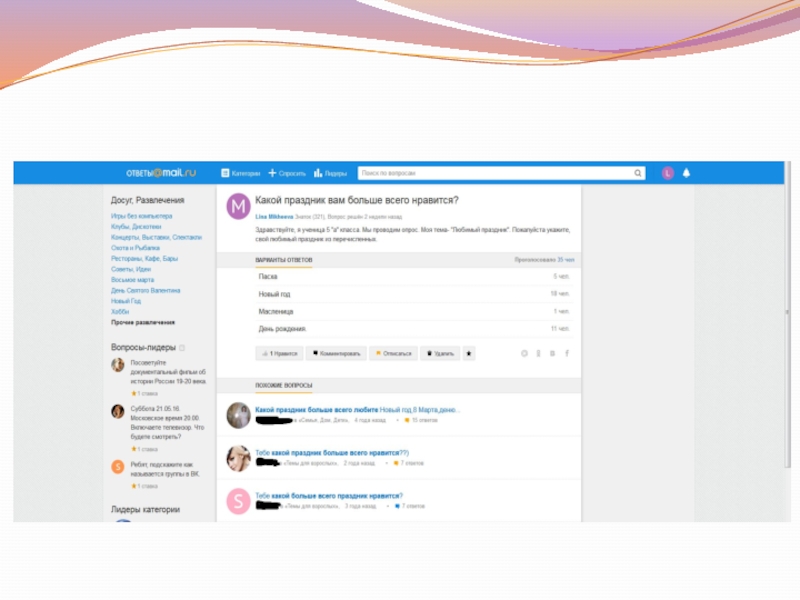800x600 pixels.
Task: Click the Комментировать button
Action: 336,354
